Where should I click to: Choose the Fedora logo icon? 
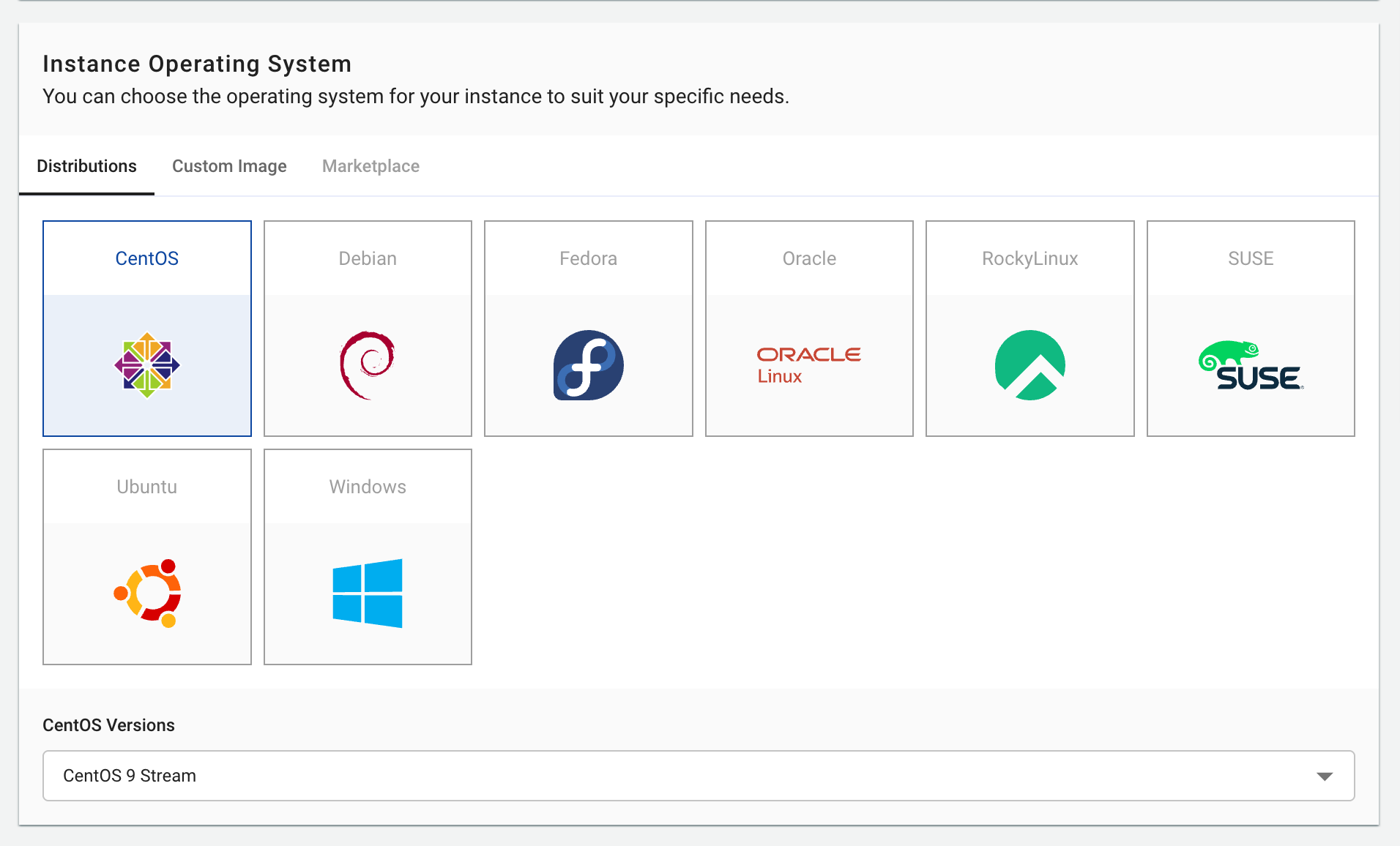[x=588, y=365]
